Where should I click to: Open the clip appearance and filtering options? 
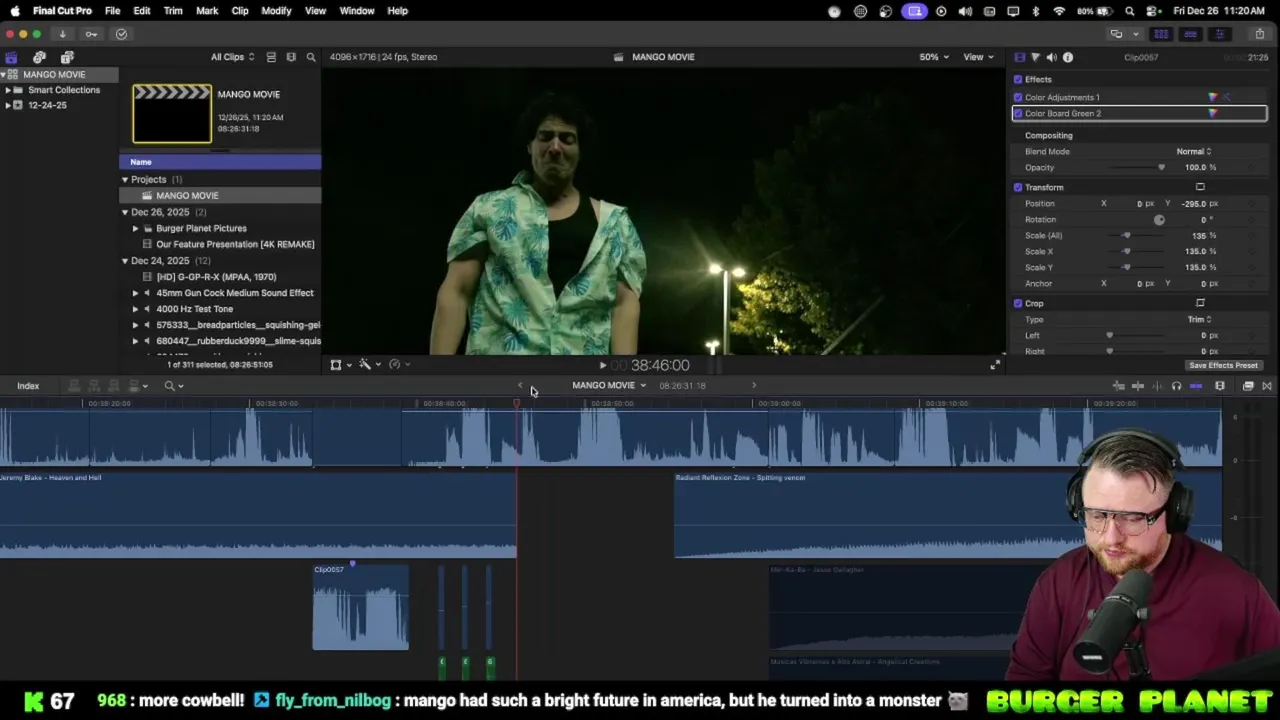(291, 57)
